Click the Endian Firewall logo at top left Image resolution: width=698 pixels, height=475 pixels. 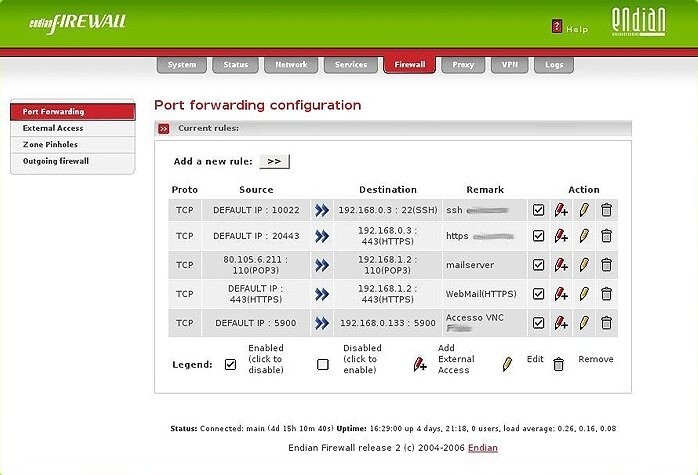tap(78, 23)
